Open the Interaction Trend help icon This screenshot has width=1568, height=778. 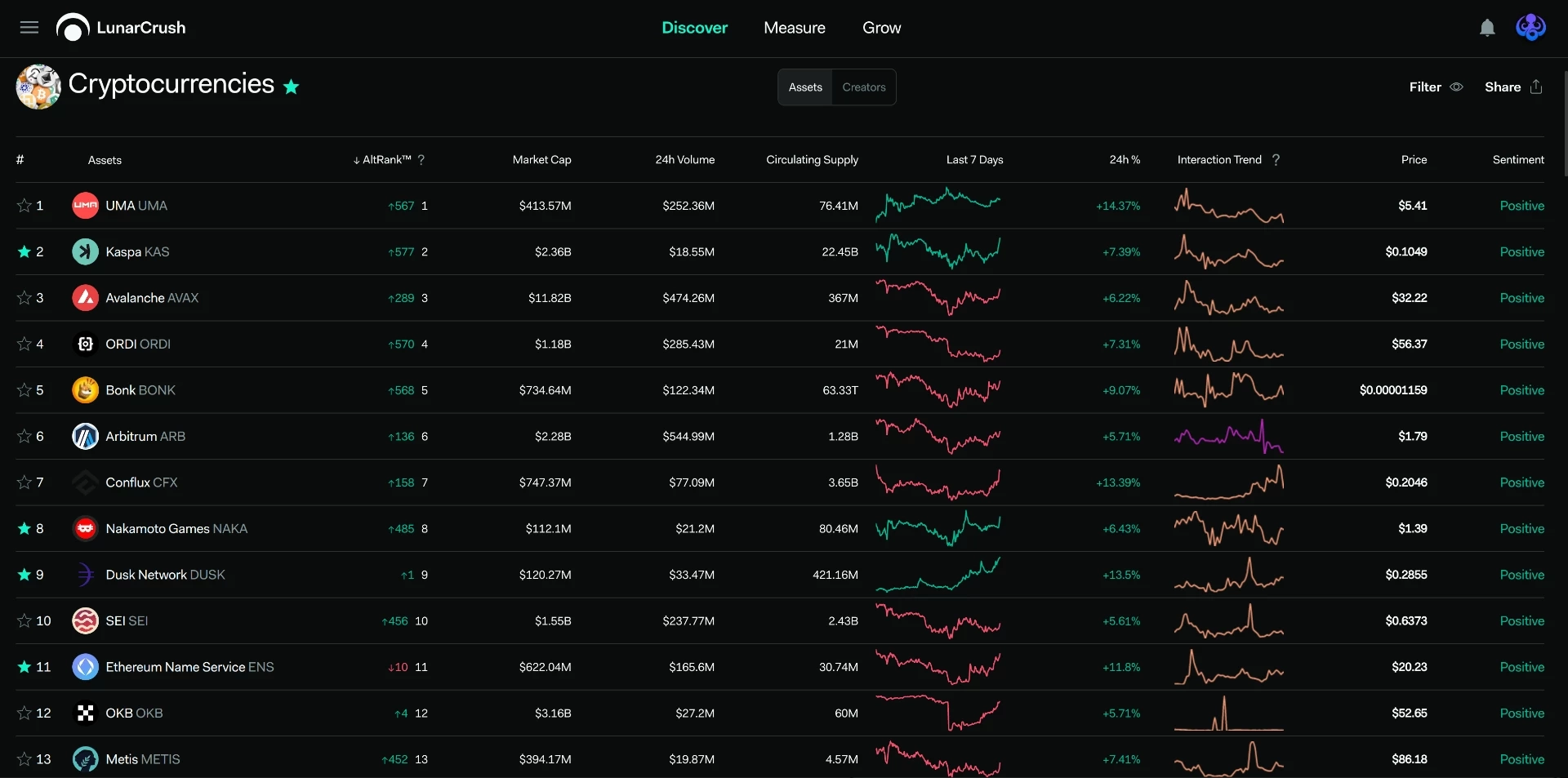[1276, 160]
